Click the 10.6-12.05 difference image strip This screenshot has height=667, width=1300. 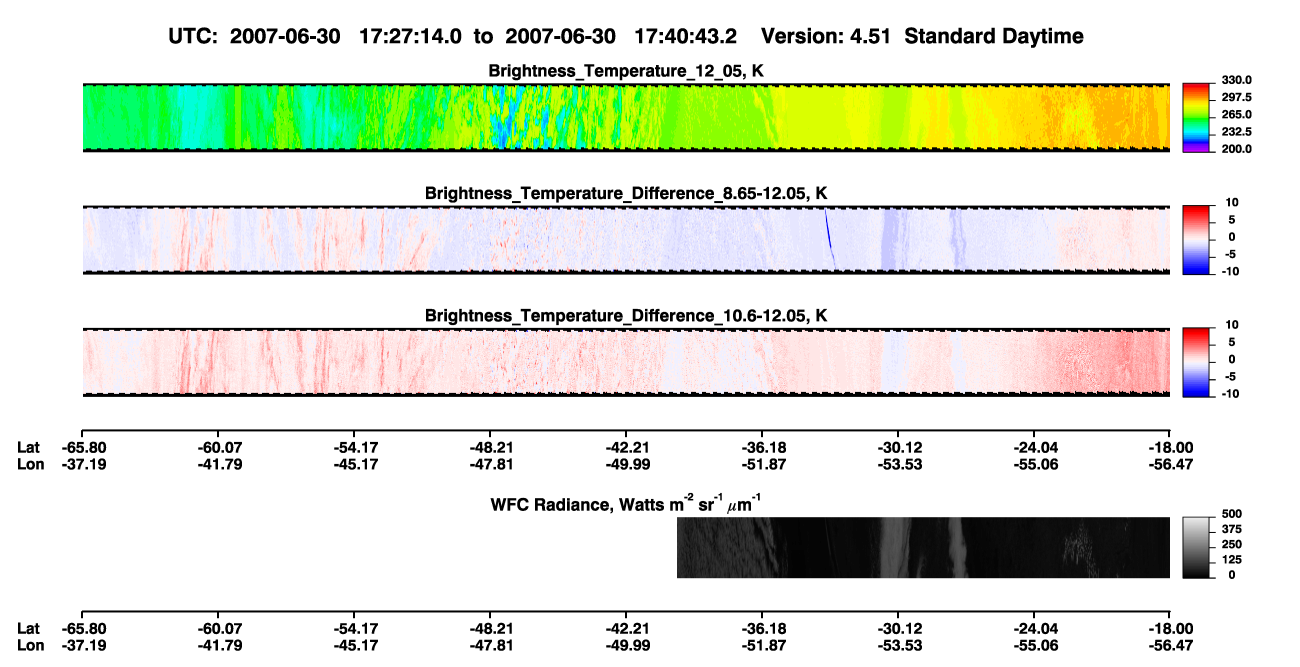(626, 361)
